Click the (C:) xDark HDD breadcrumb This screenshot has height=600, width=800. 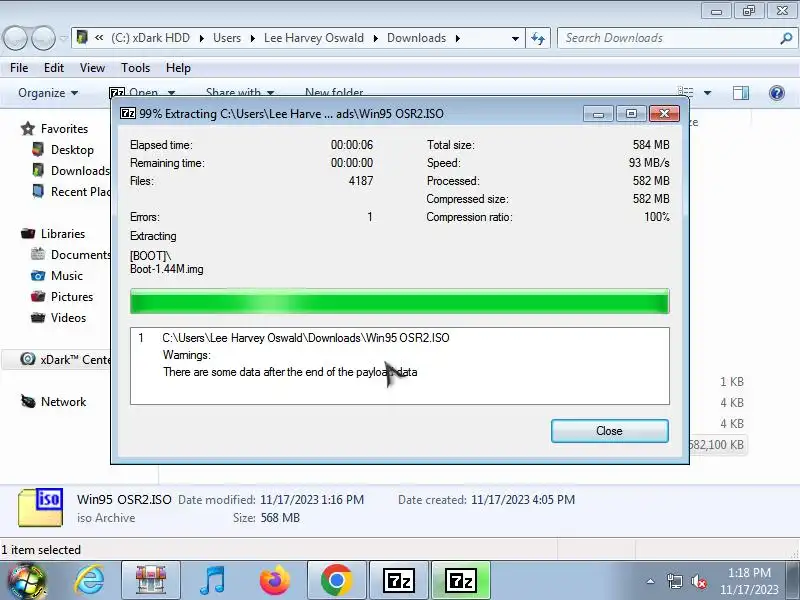tap(151, 38)
